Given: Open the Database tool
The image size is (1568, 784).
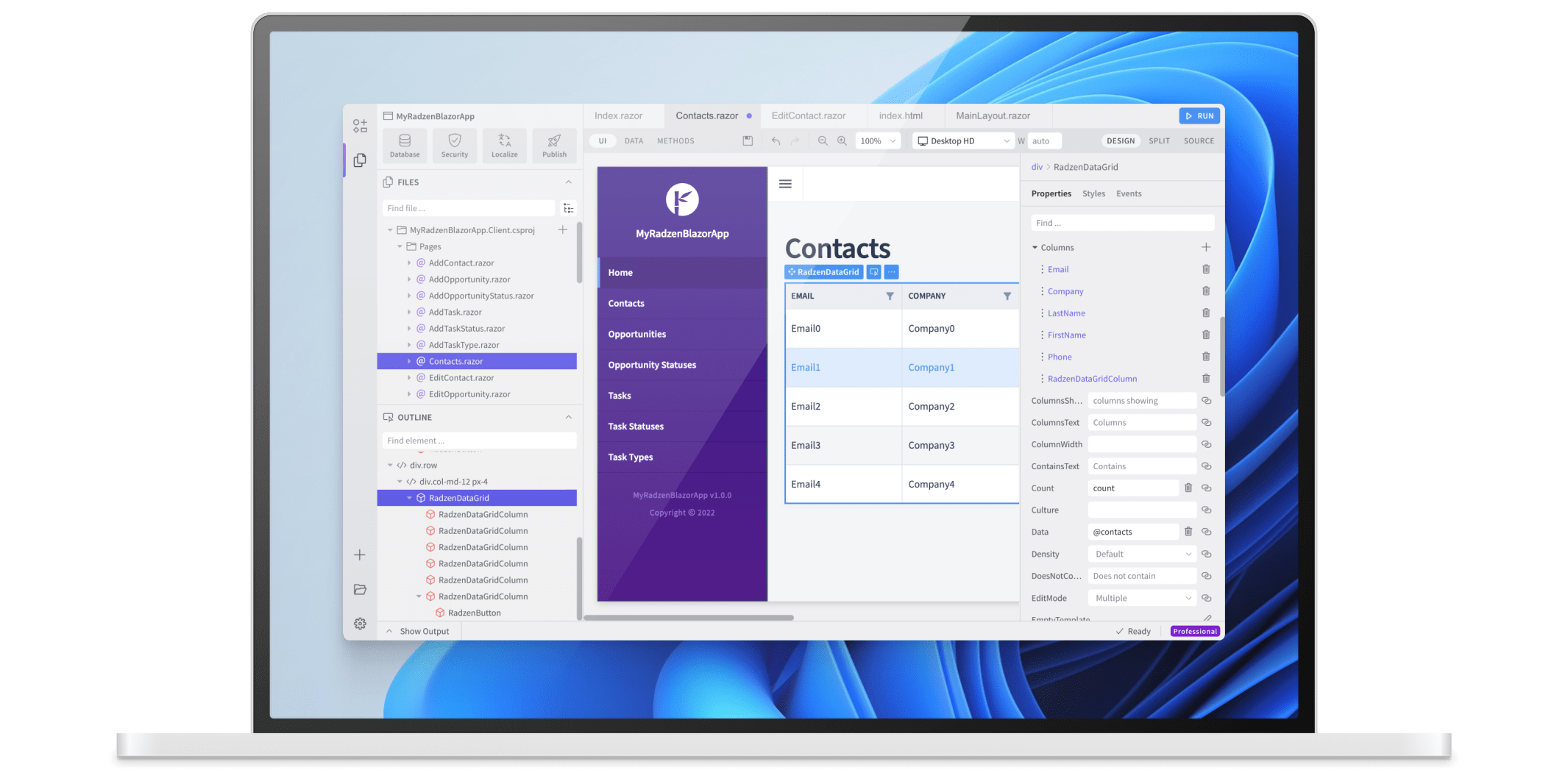Looking at the screenshot, I should pos(405,145).
